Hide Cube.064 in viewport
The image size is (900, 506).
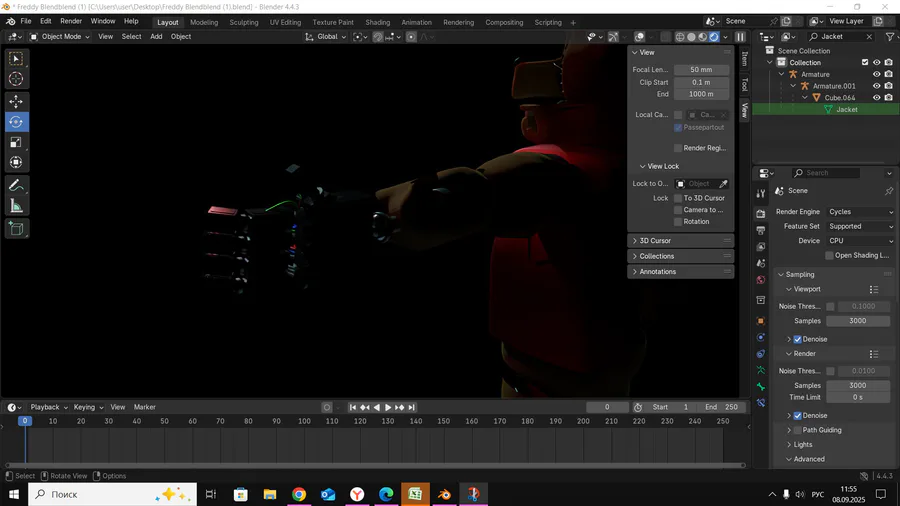876,98
